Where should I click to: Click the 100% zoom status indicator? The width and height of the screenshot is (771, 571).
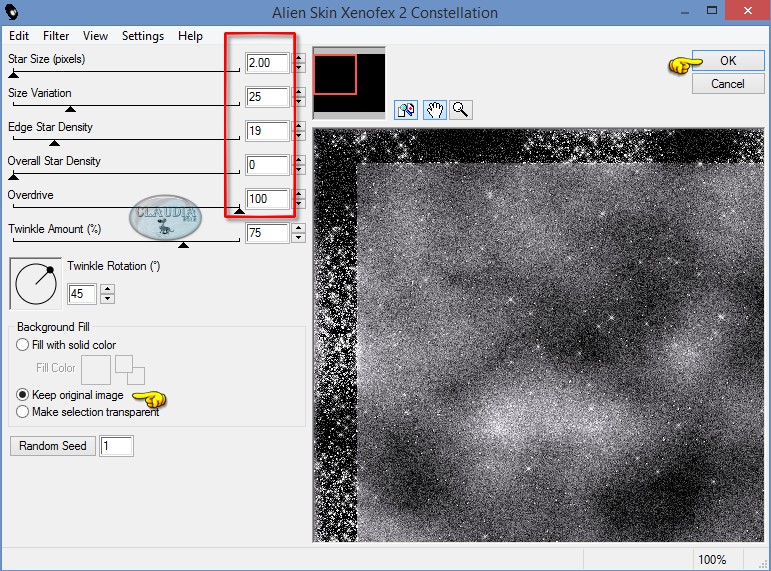pos(712,560)
